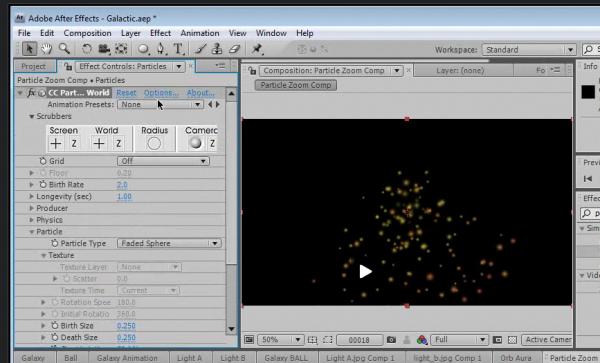Click the Screen position scrubber crosshair
Image resolution: width=600 pixels, height=363 pixels.
click(56, 144)
